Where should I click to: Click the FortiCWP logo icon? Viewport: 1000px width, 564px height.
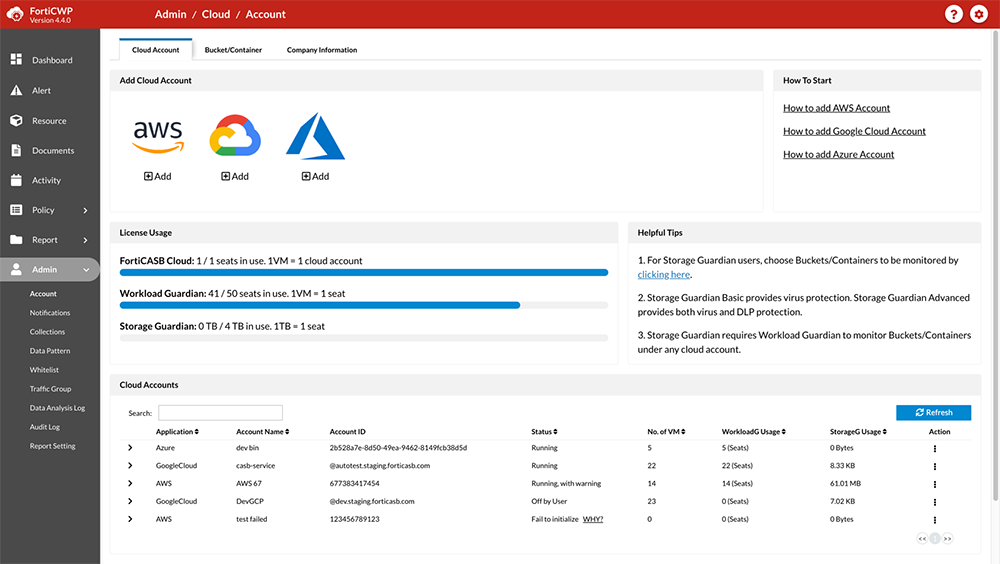tap(15, 14)
